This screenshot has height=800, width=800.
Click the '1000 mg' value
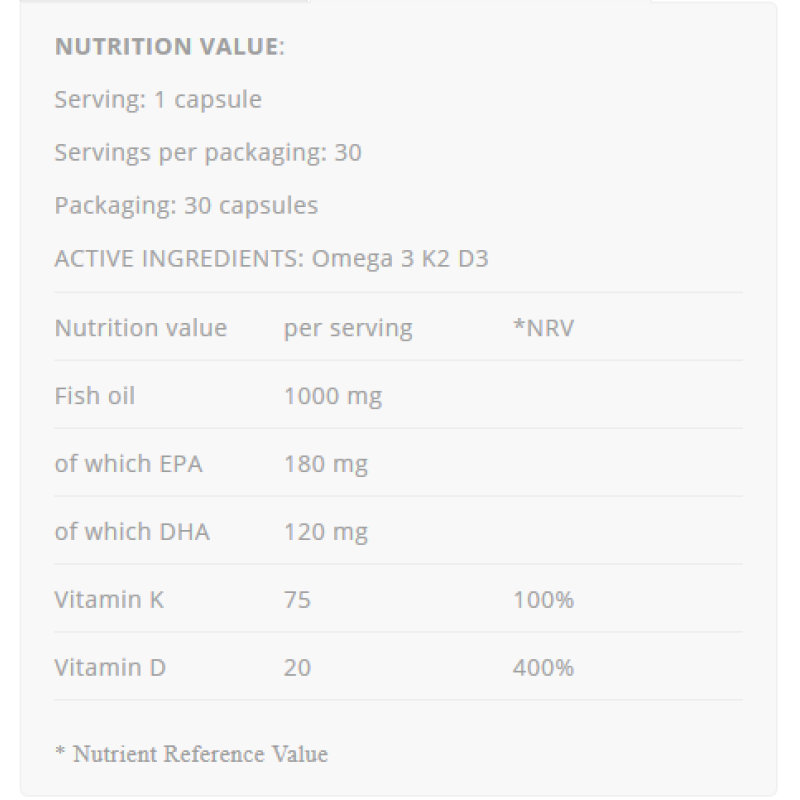[x=333, y=396]
